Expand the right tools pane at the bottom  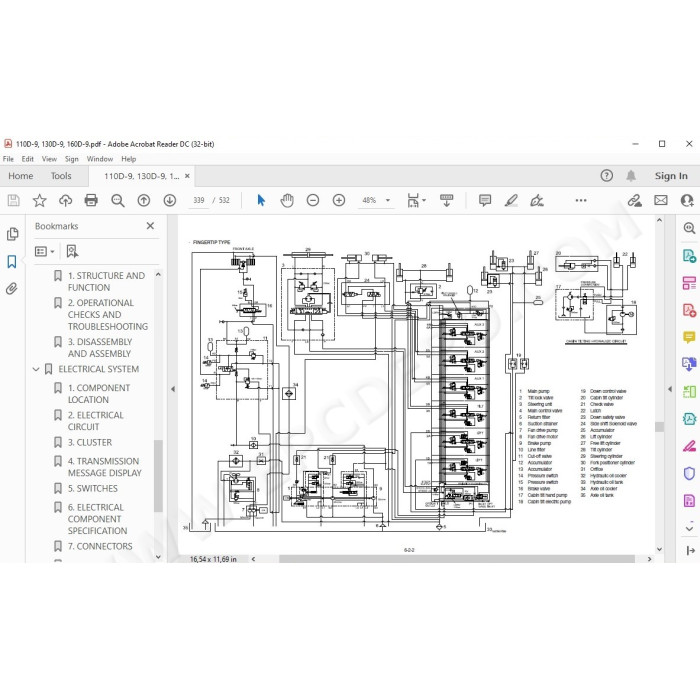point(690,550)
